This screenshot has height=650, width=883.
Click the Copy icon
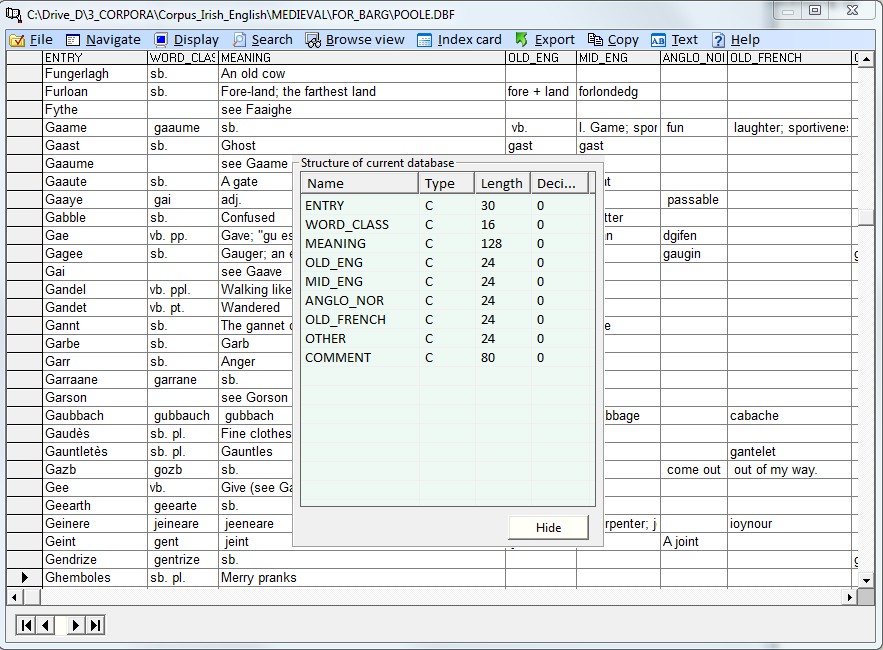595,40
